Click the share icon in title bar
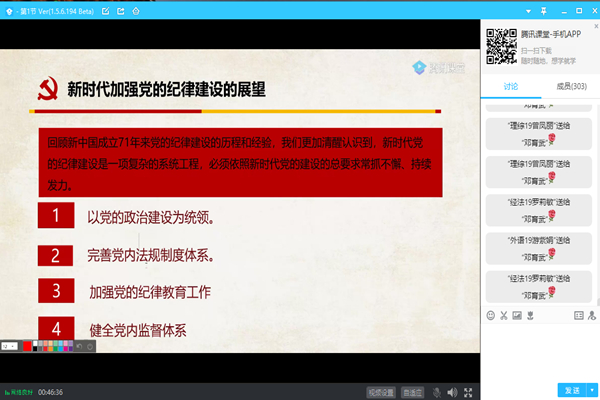 (x=121, y=11)
